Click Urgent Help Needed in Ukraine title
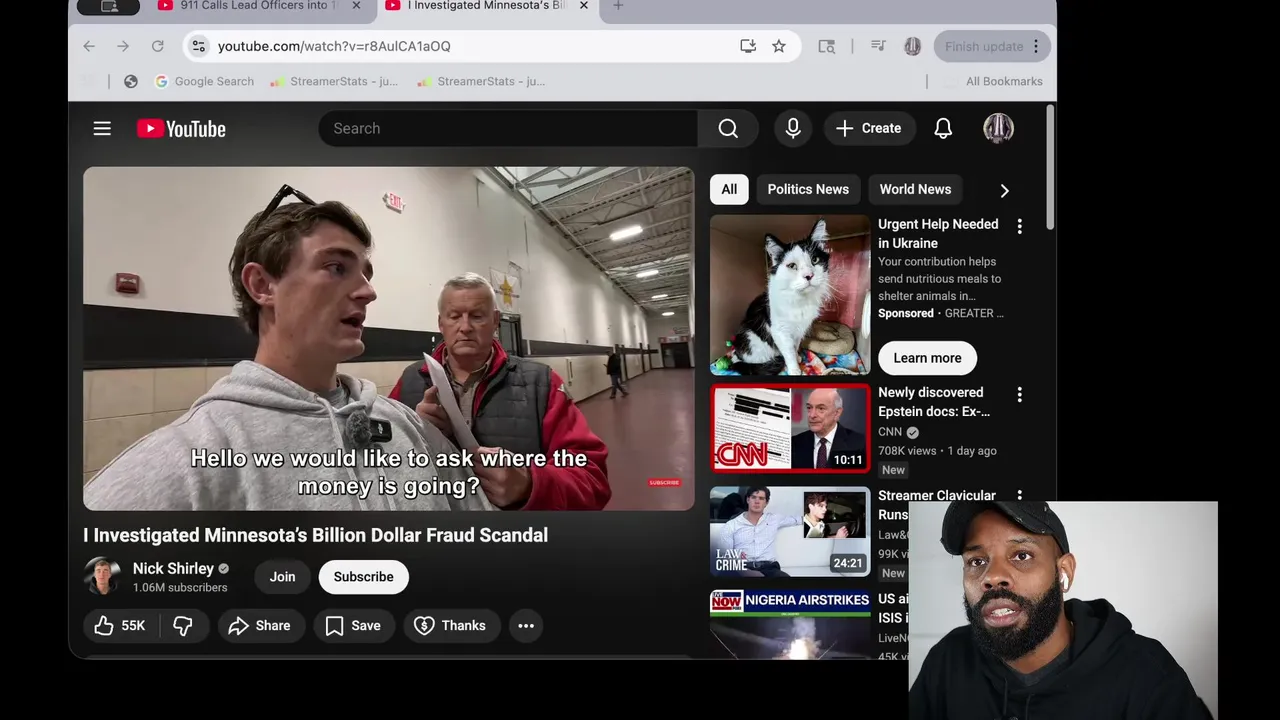The width and height of the screenshot is (1280, 720). pos(938,233)
